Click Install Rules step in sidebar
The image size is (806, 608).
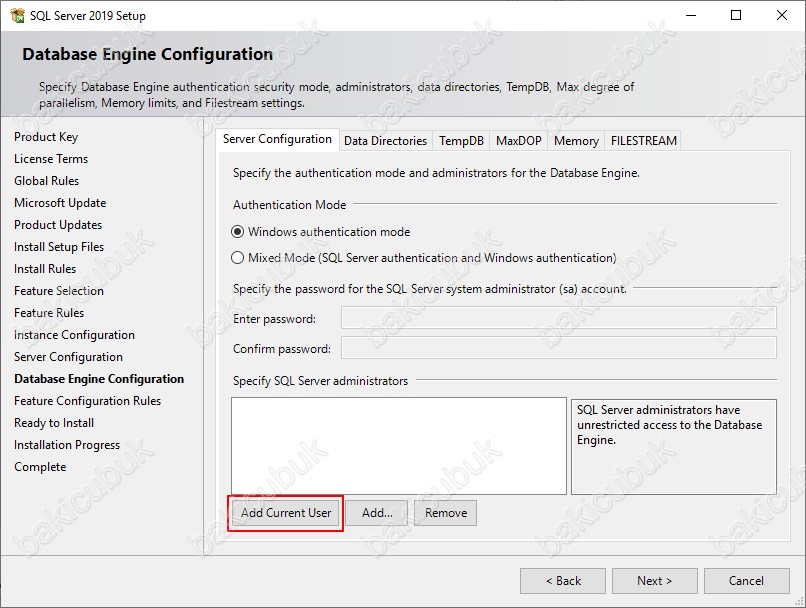point(45,269)
